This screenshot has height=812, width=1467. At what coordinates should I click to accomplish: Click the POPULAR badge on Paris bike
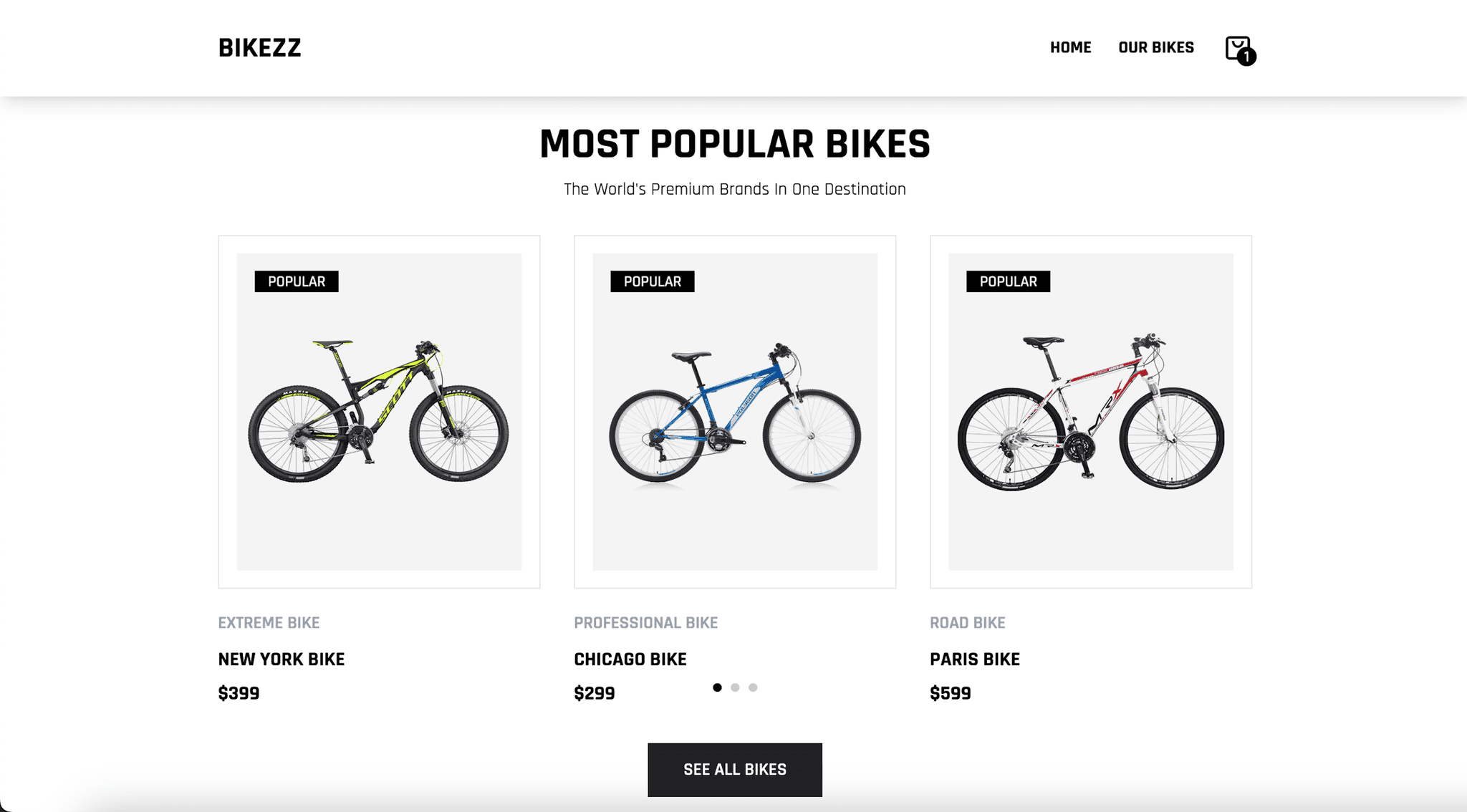click(1009, 281)
